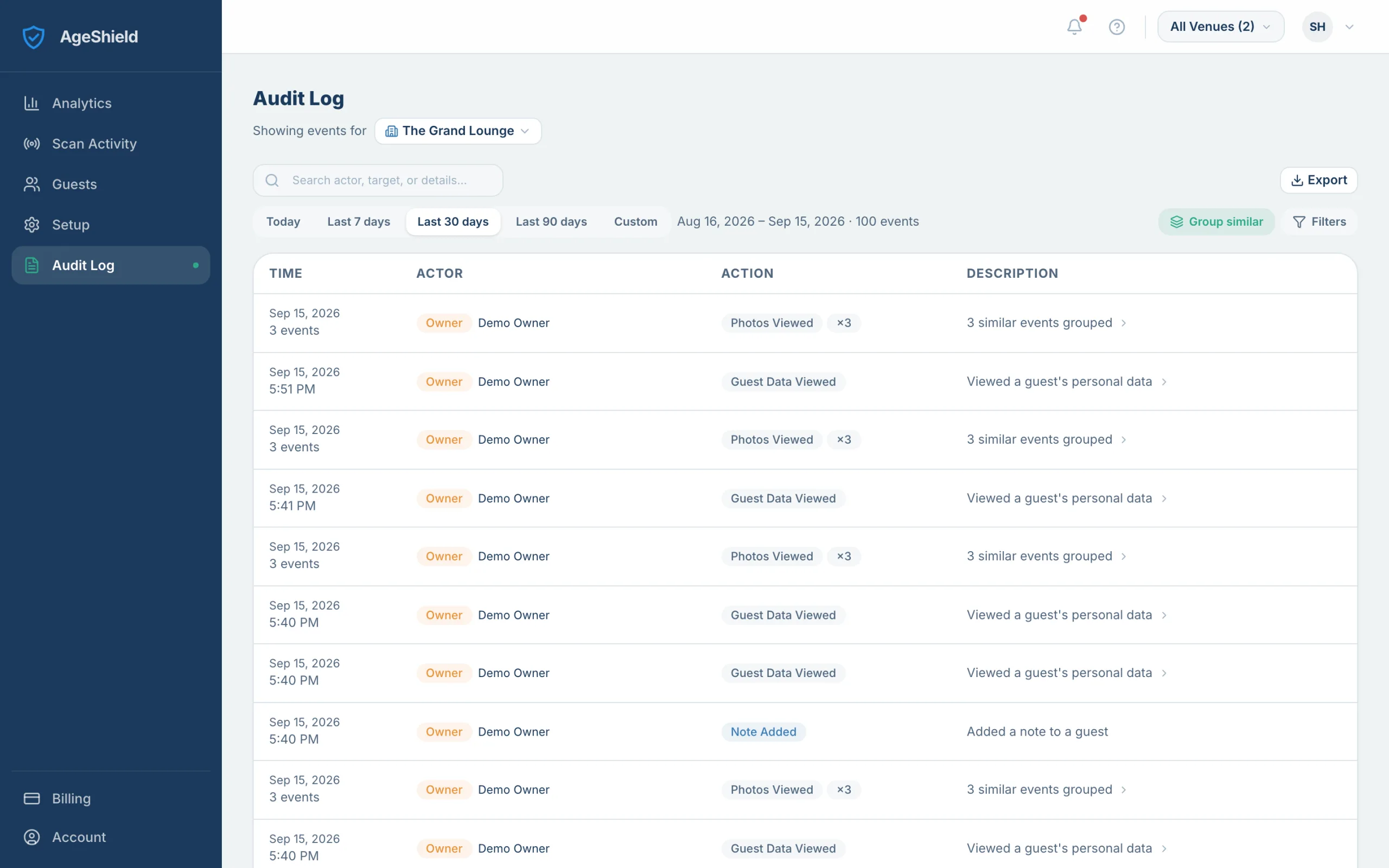
Task: Open the Analytics page
Action: point(111,103)
